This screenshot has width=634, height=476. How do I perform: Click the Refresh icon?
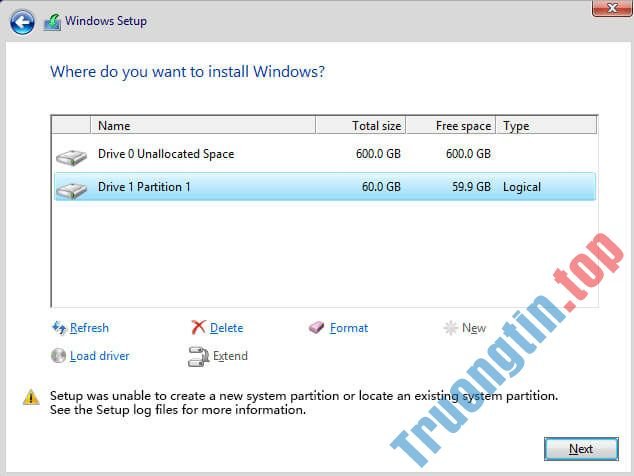click(x=58, y=328)
